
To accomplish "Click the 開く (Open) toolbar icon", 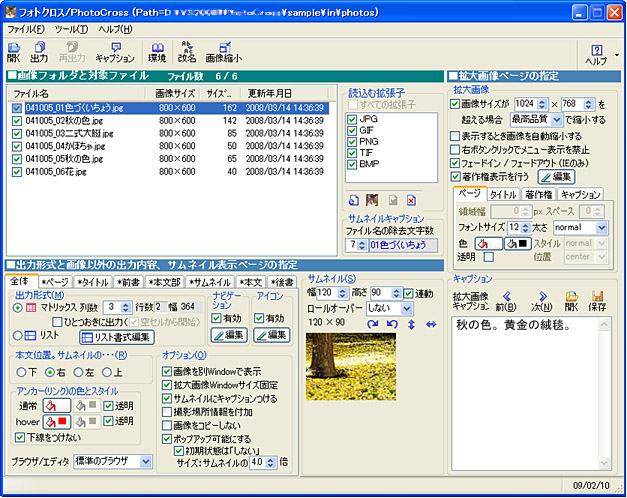I will (x=13, y=52).
